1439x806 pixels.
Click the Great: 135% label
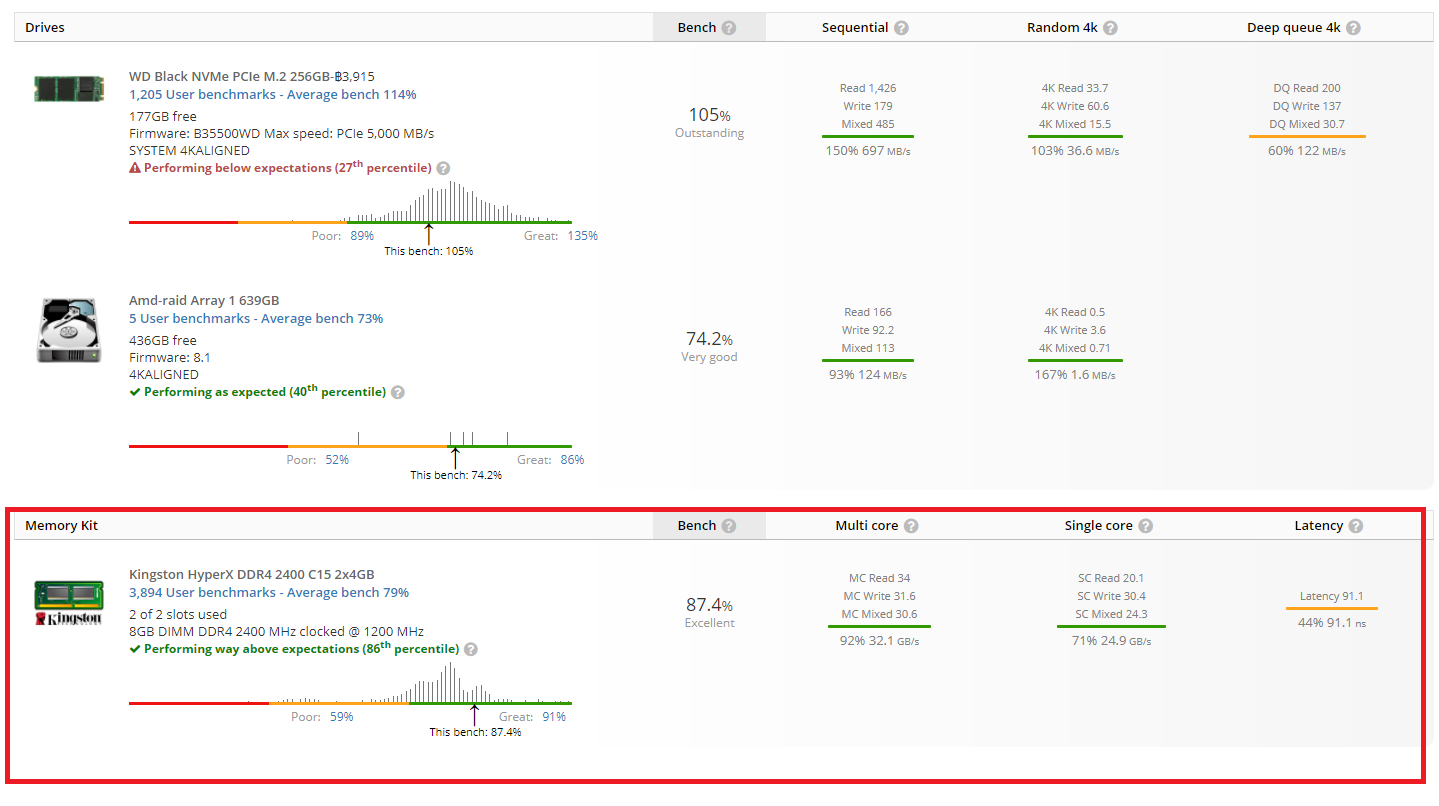point(561,237)
